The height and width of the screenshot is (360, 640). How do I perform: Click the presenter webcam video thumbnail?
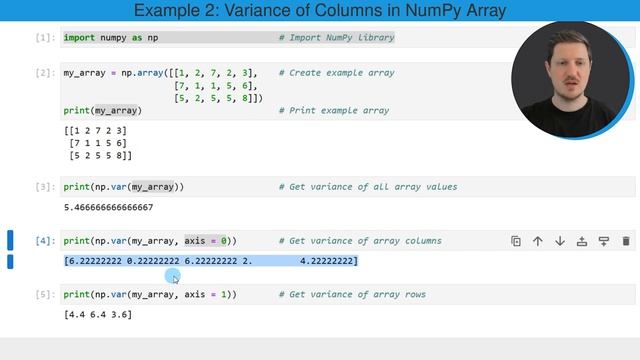tap(572, 80)
